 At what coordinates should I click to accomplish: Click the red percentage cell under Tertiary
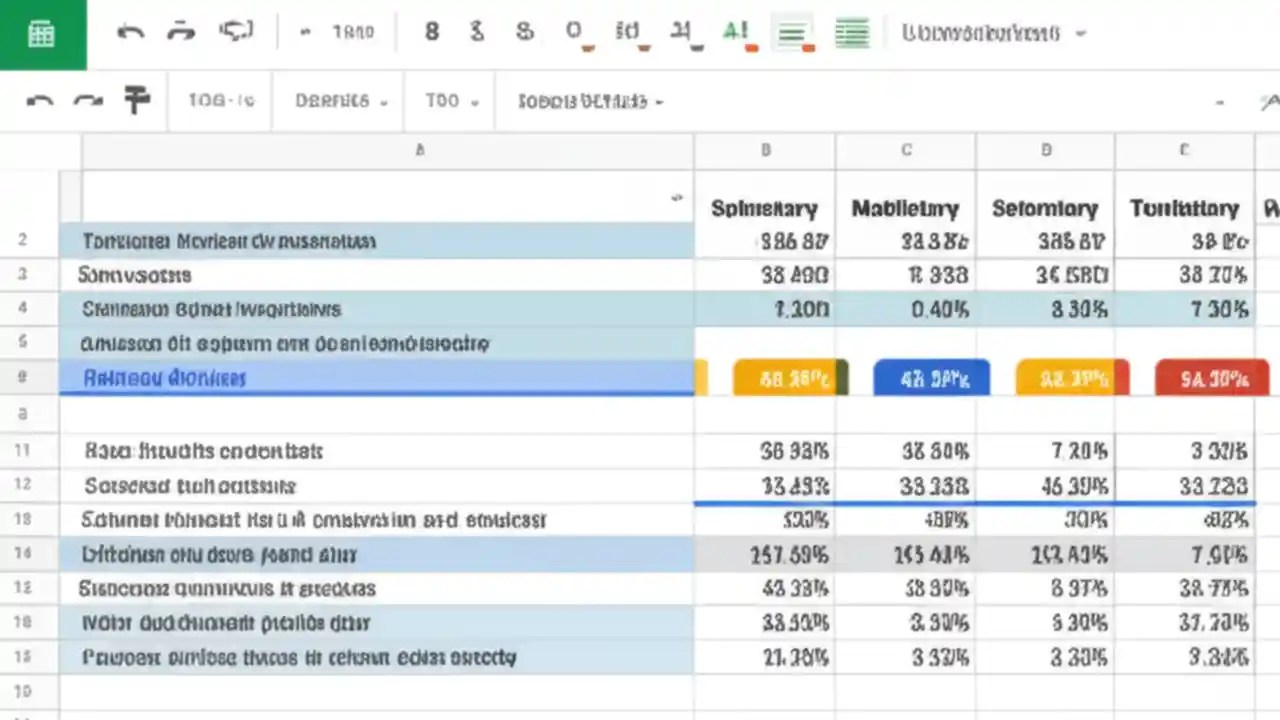[1212, 378]
